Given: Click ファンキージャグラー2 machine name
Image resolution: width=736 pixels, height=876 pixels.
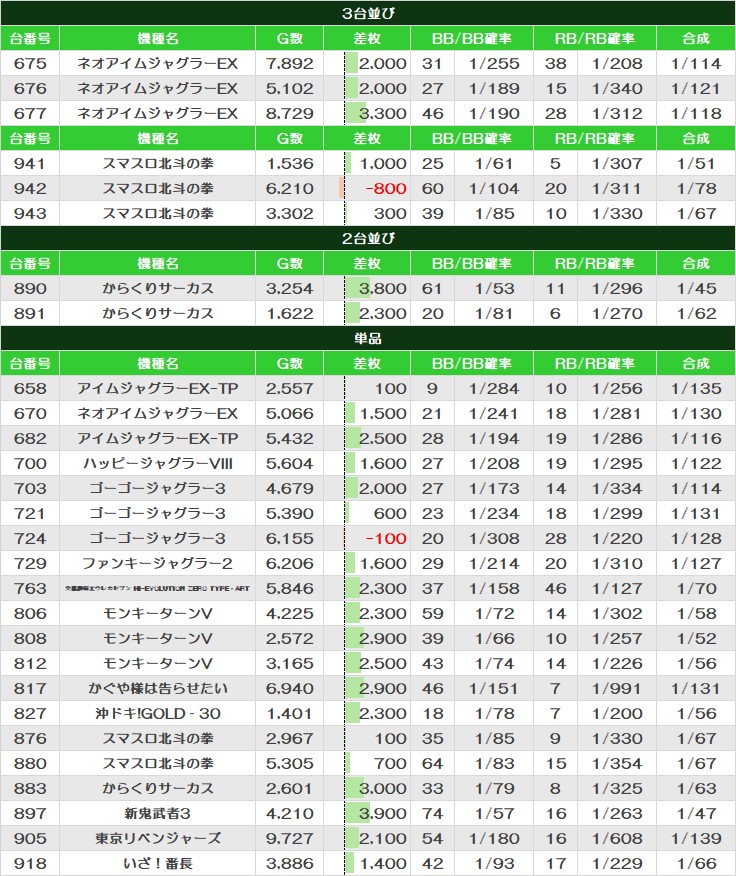Looking at the screenshot, I should pyautogui.click(x=158, y=563).
